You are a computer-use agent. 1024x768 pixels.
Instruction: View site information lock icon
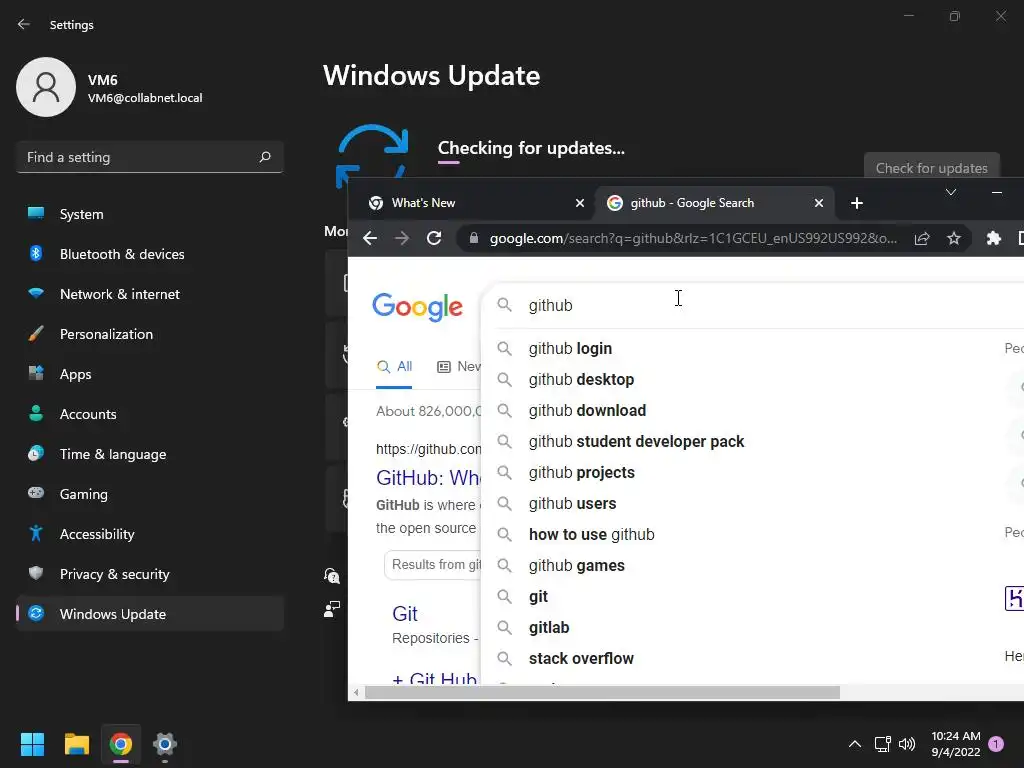click(x=474, y=238)
